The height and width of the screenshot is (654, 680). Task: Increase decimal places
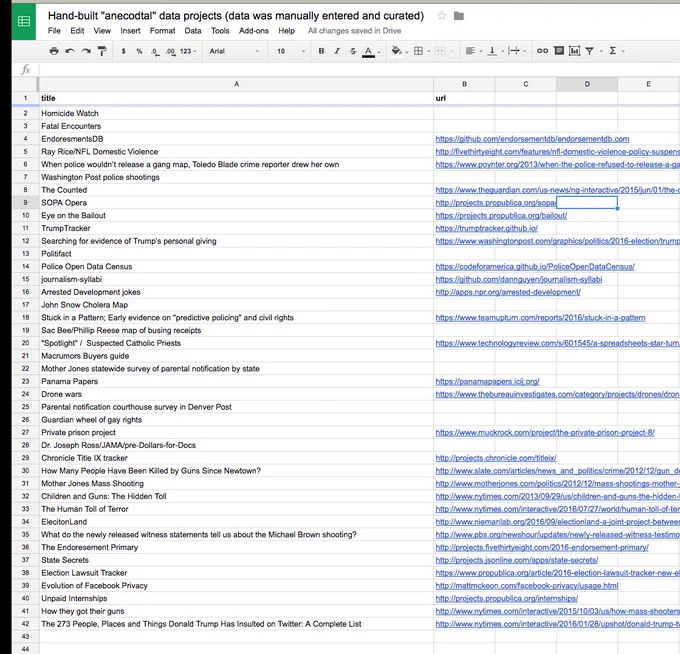tap(170, 51)
